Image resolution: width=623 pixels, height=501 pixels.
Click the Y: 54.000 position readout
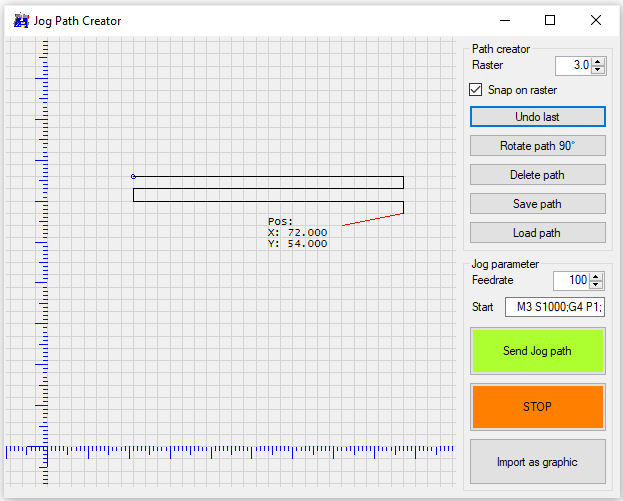pyautogui.click(x=298, y=244)
